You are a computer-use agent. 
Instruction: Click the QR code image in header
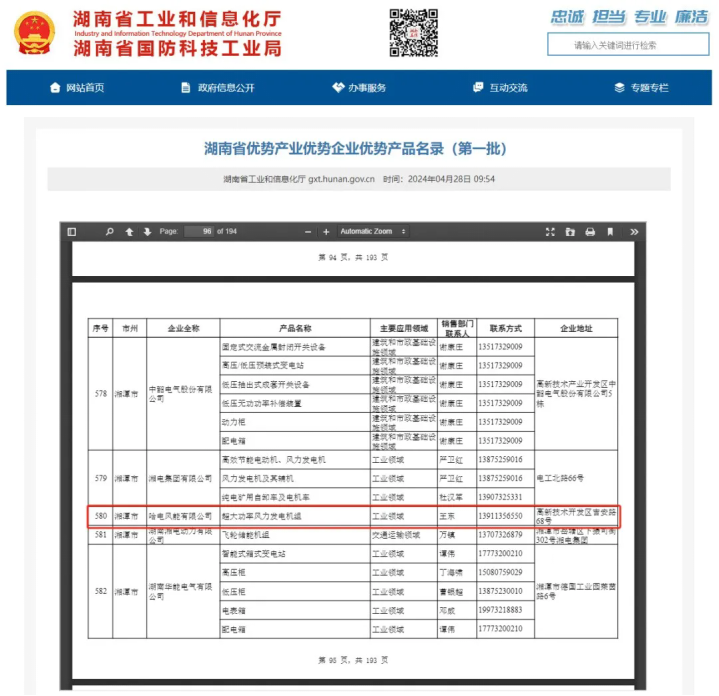point(414,32)
